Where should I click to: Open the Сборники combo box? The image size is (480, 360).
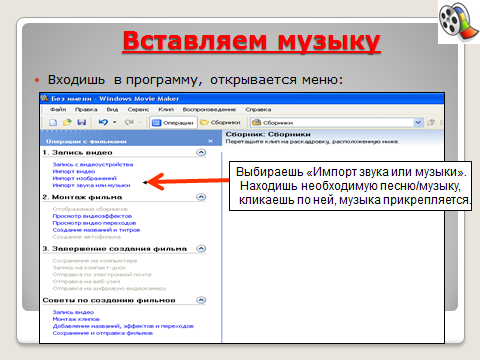[x=337, y=123]
